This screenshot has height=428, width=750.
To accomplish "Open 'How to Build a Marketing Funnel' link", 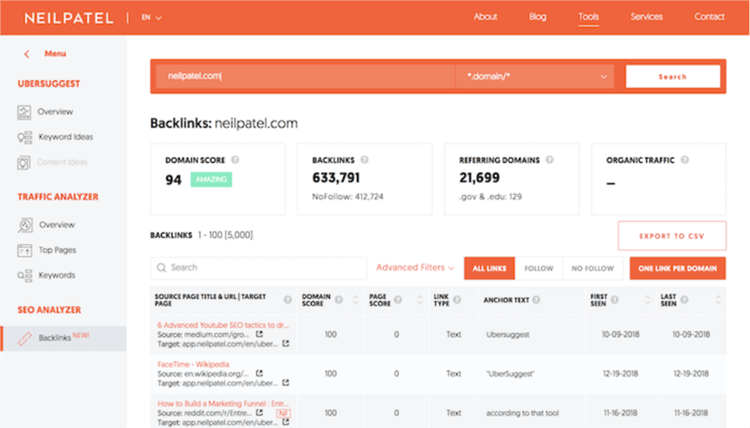I will 223,403.
